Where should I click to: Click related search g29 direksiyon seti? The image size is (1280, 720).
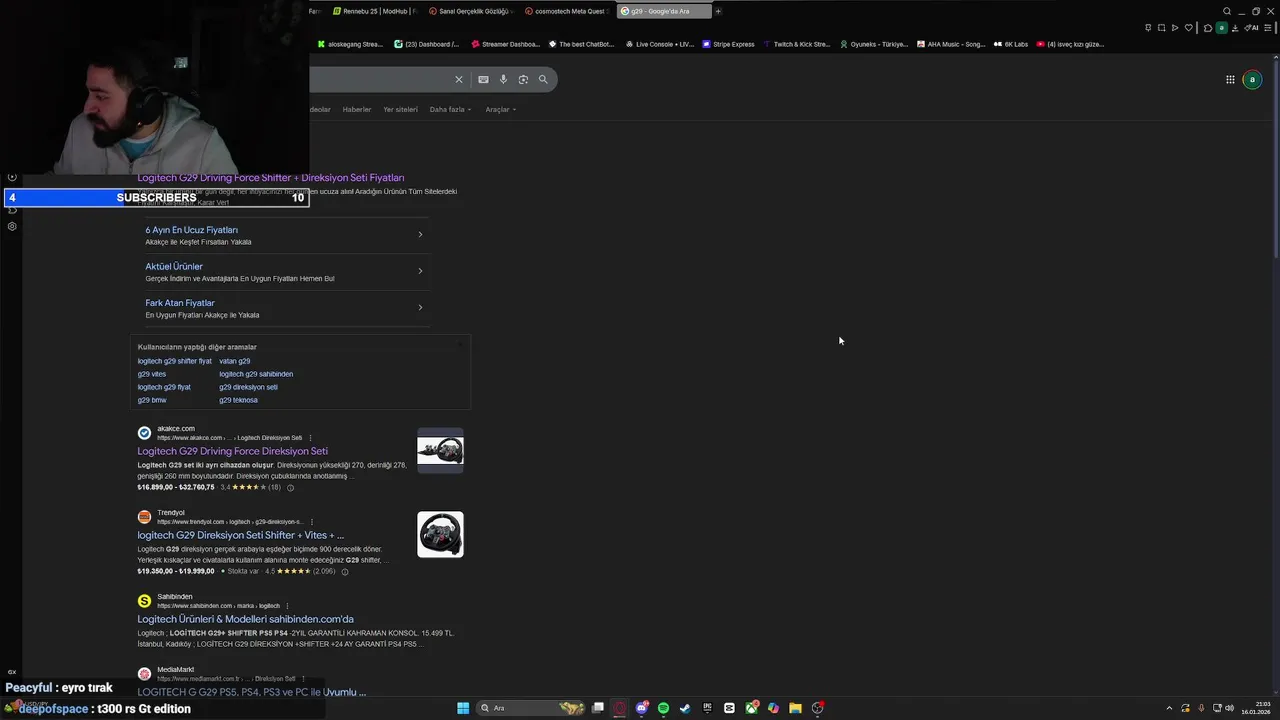248,387
